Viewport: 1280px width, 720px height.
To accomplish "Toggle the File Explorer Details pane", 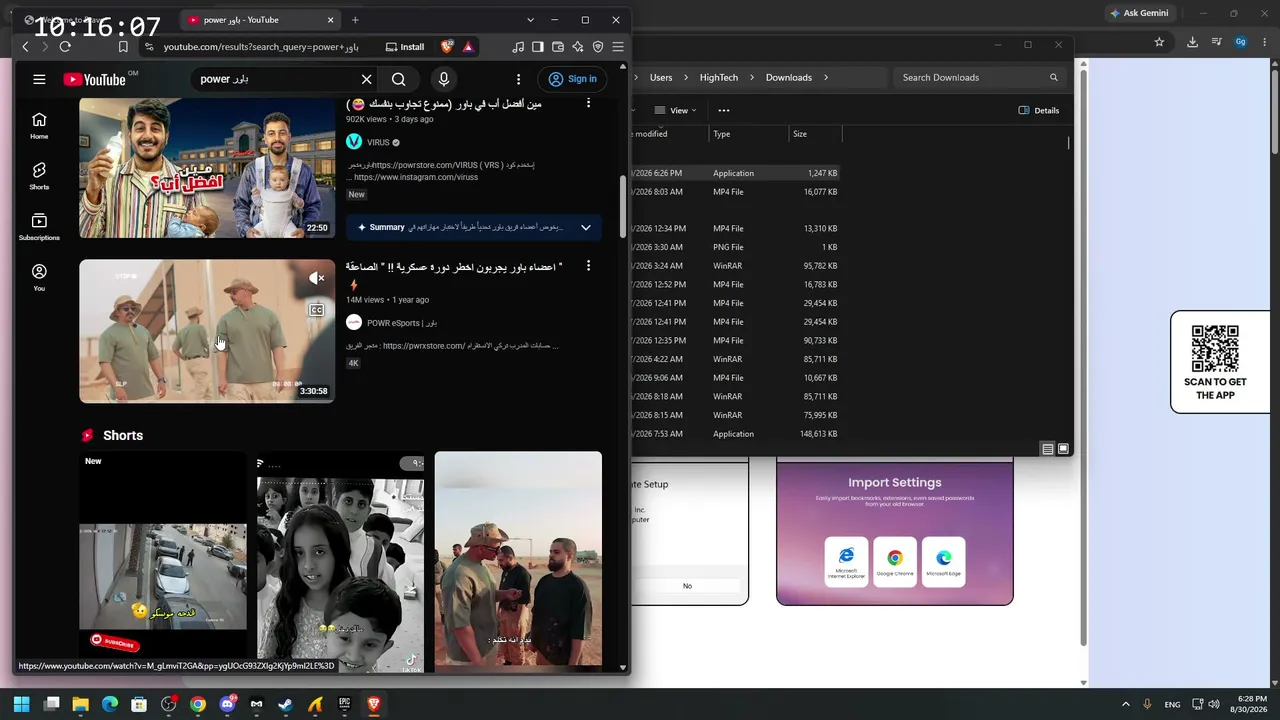I will point(1039,110).
